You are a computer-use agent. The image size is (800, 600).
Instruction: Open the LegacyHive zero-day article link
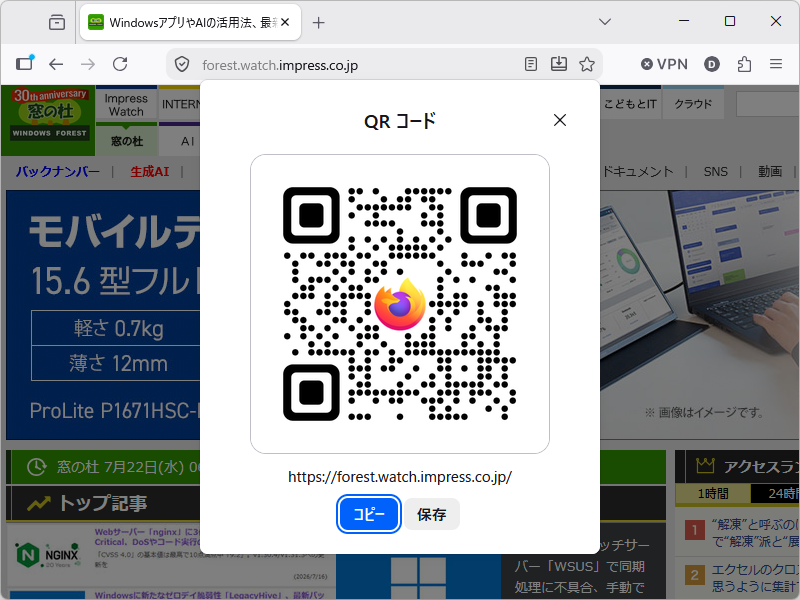tap(210, 595)
